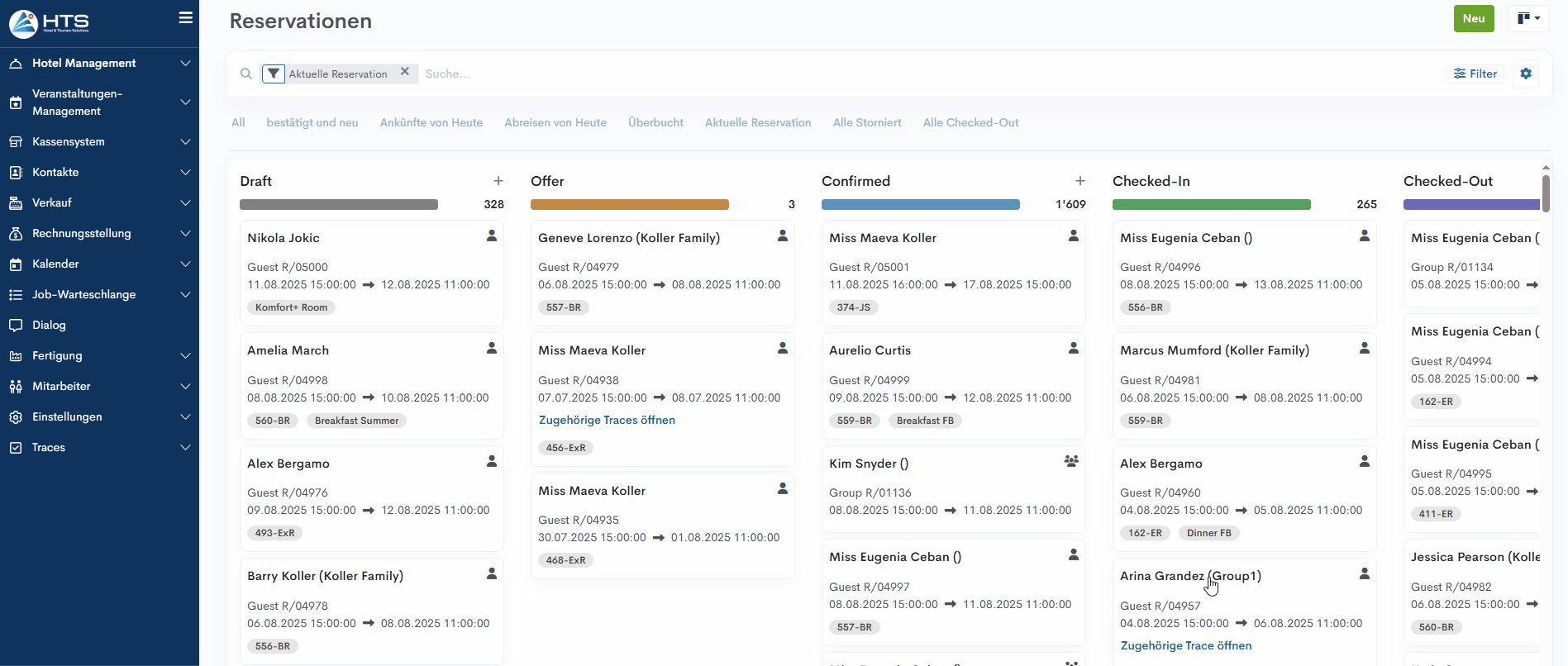Select the Ankünfte von Heute tab
Image resolution: width=1568 pixels, height=666 pixels.
click(x=431, y=123)
